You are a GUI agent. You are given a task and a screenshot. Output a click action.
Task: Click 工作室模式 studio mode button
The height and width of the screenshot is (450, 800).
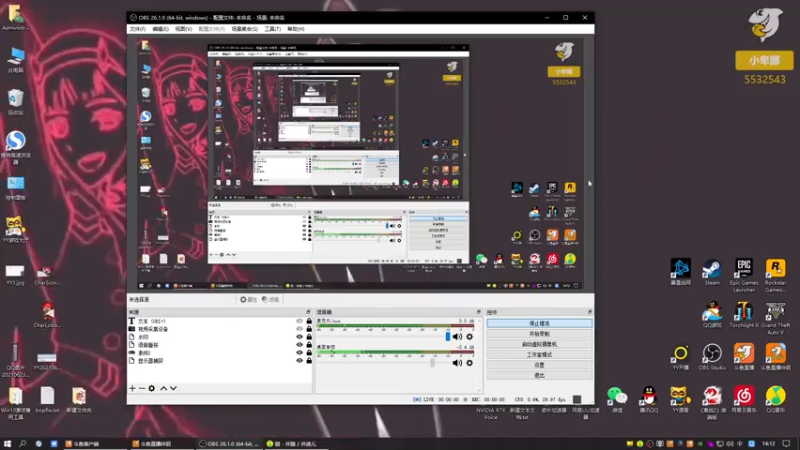[x=539, y=355]
